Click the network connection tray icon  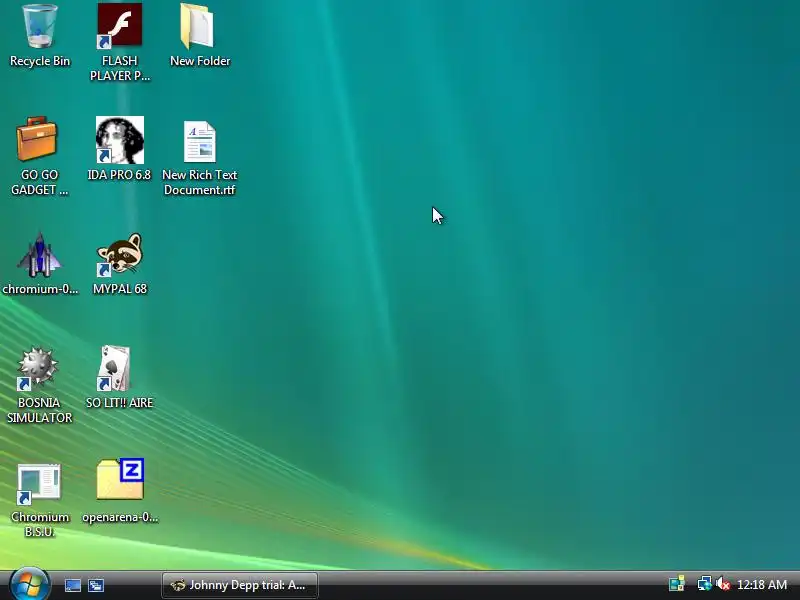(705, 584)
